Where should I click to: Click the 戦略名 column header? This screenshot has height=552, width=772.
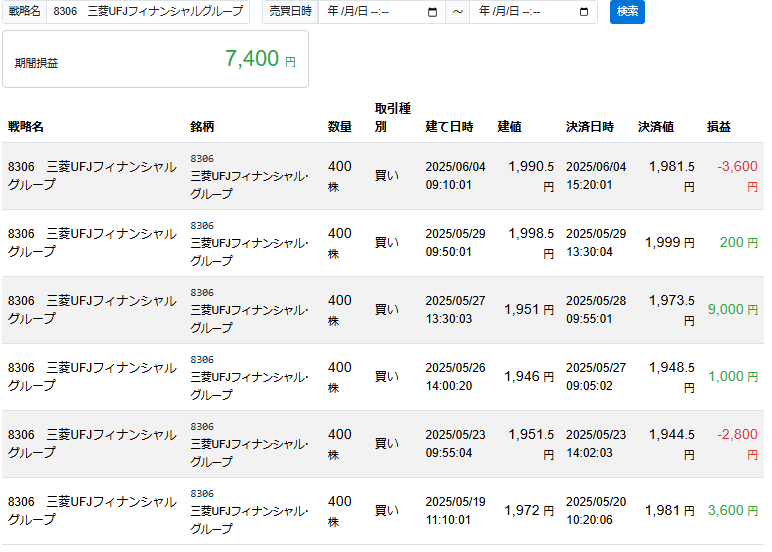click(x=26, y=127)
